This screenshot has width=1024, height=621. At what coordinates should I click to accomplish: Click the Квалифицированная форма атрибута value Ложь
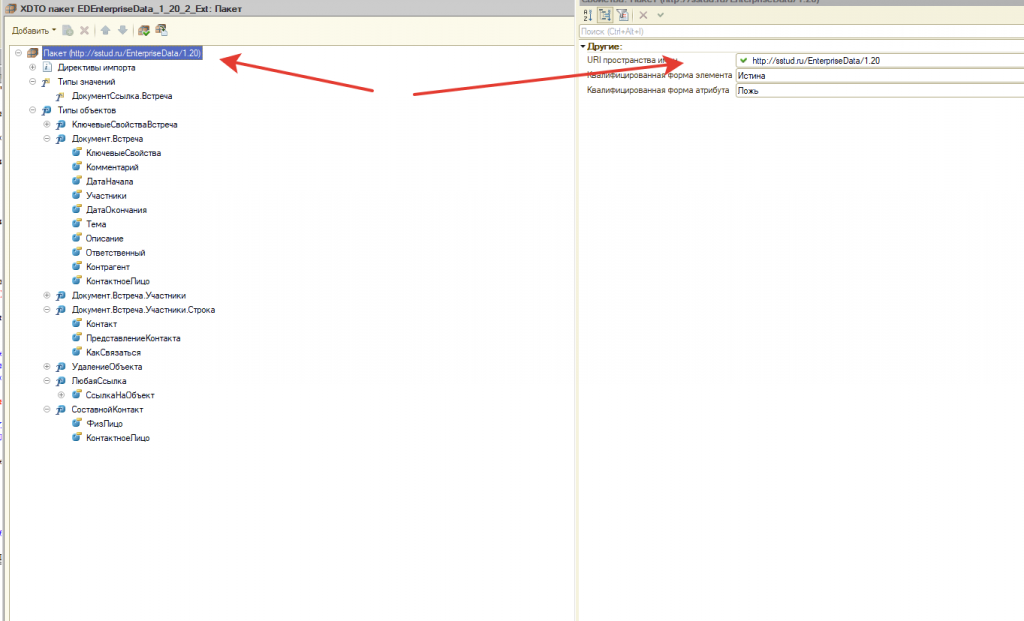tap(880, 91)
